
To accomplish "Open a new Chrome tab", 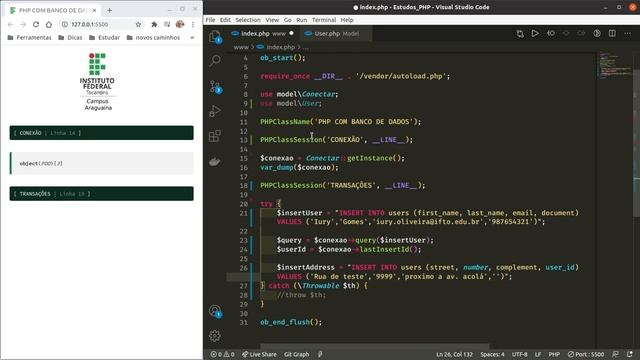I will click(109, 10).
